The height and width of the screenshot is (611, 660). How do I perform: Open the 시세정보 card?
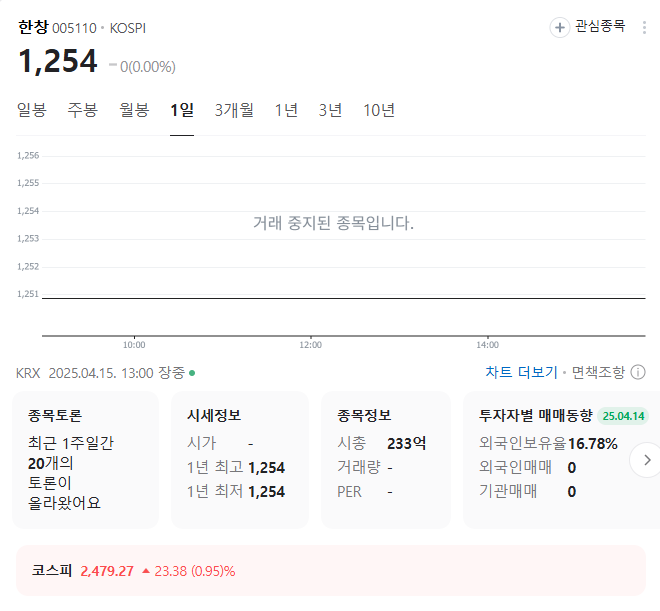coord(240,460)
